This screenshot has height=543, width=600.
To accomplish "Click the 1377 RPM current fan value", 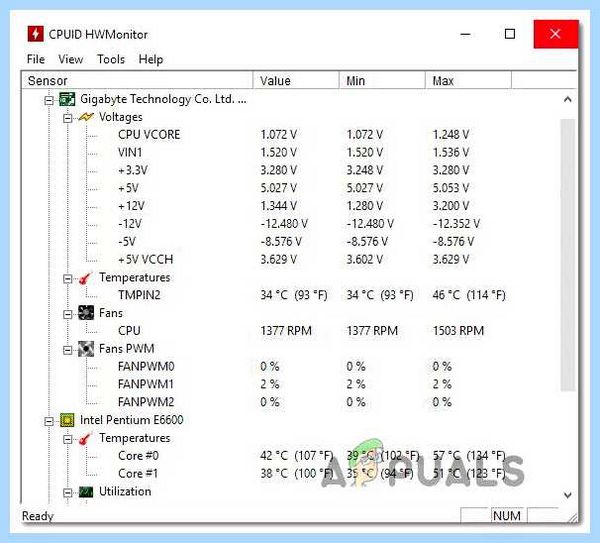I will [286, 331].
